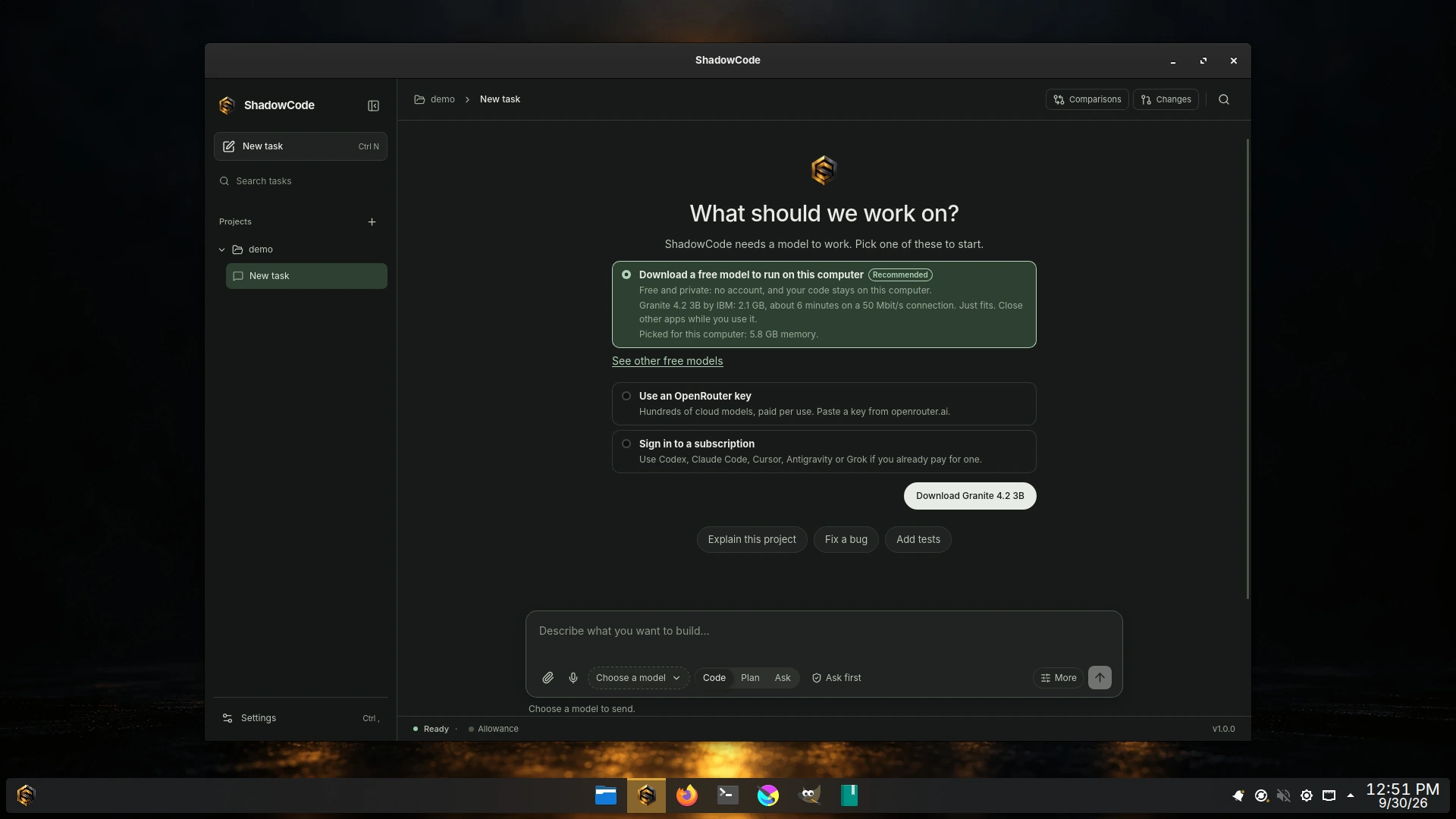Click the add project plus icon
This screenshot has width=1456, height=819.
point(372,221)
